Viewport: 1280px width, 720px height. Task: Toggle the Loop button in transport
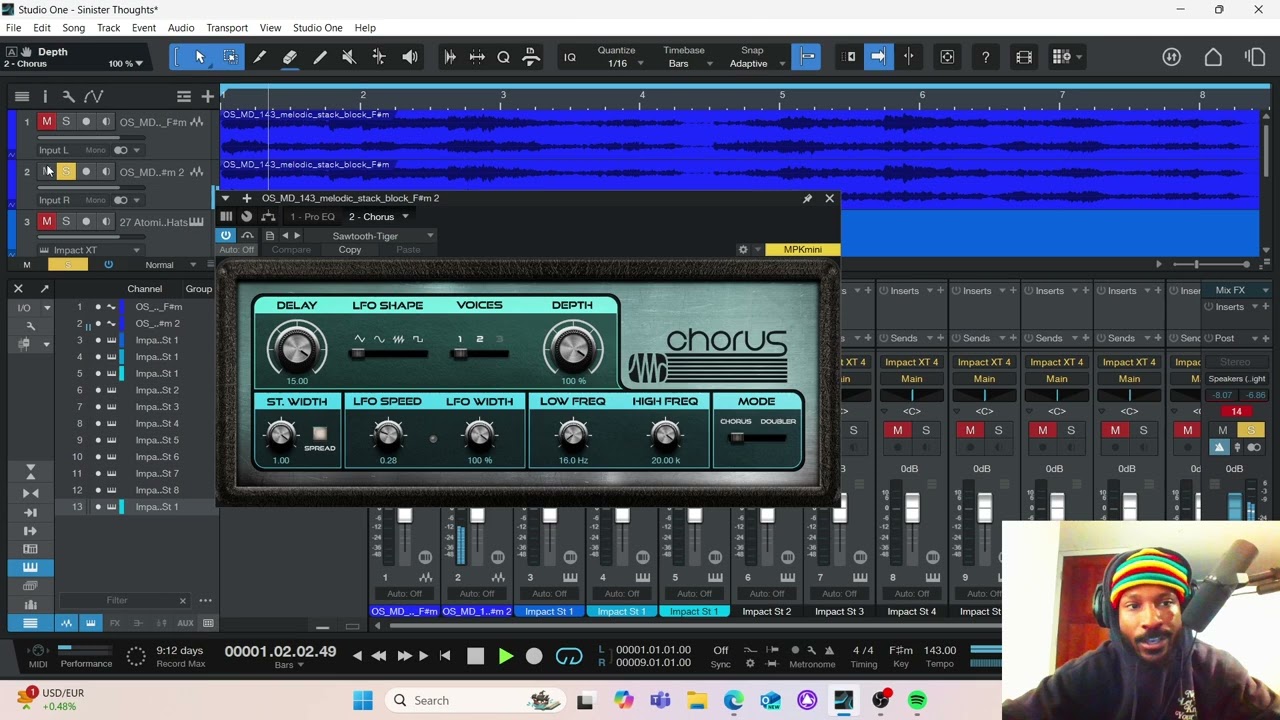click(x=569, y=656)
